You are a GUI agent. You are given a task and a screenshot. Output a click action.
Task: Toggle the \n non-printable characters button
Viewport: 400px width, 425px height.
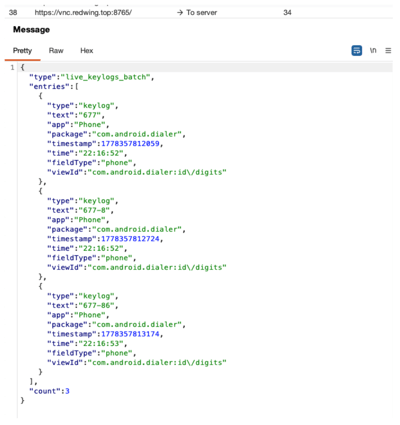click(373, 51)
